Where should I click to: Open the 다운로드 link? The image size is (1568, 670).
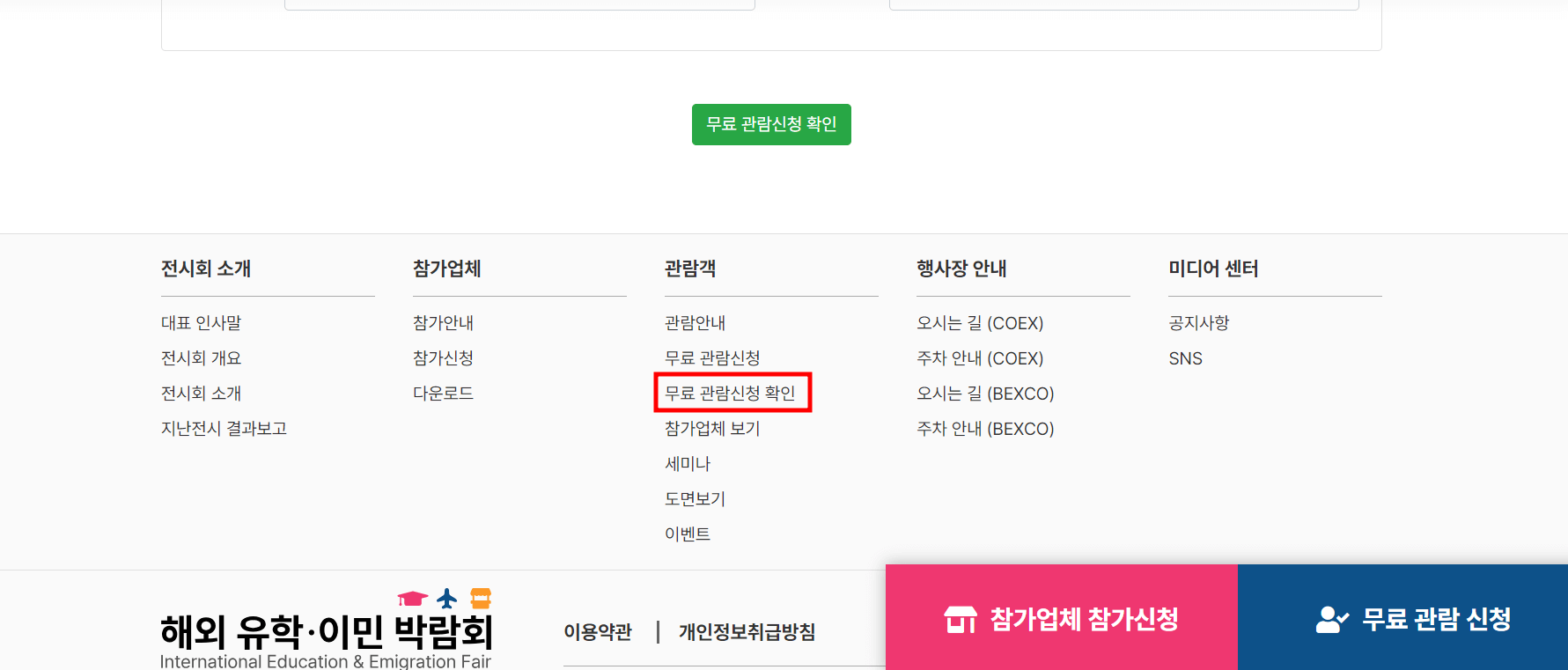(x=443, y=393)
